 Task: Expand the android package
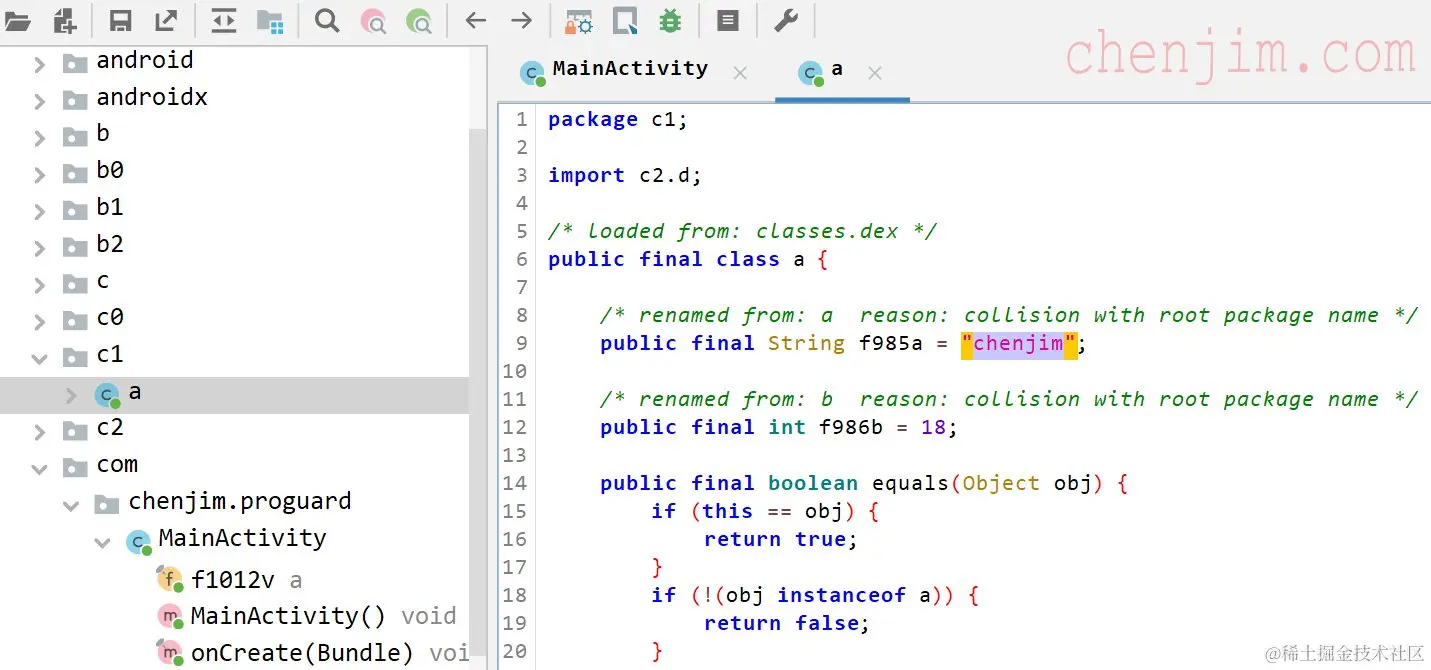click(x=40, y=64)
